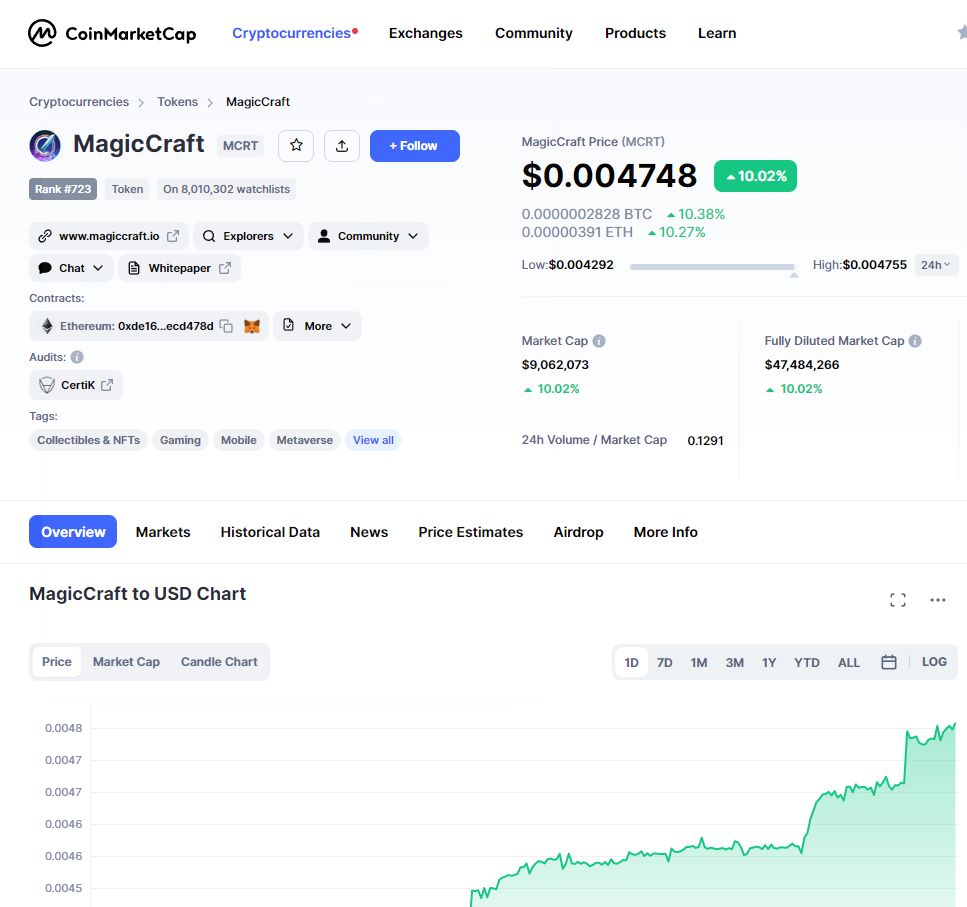The image size is (967, 907).
Task: Expand chart to fullscreen icon
Action: click(x=898, y=600)
